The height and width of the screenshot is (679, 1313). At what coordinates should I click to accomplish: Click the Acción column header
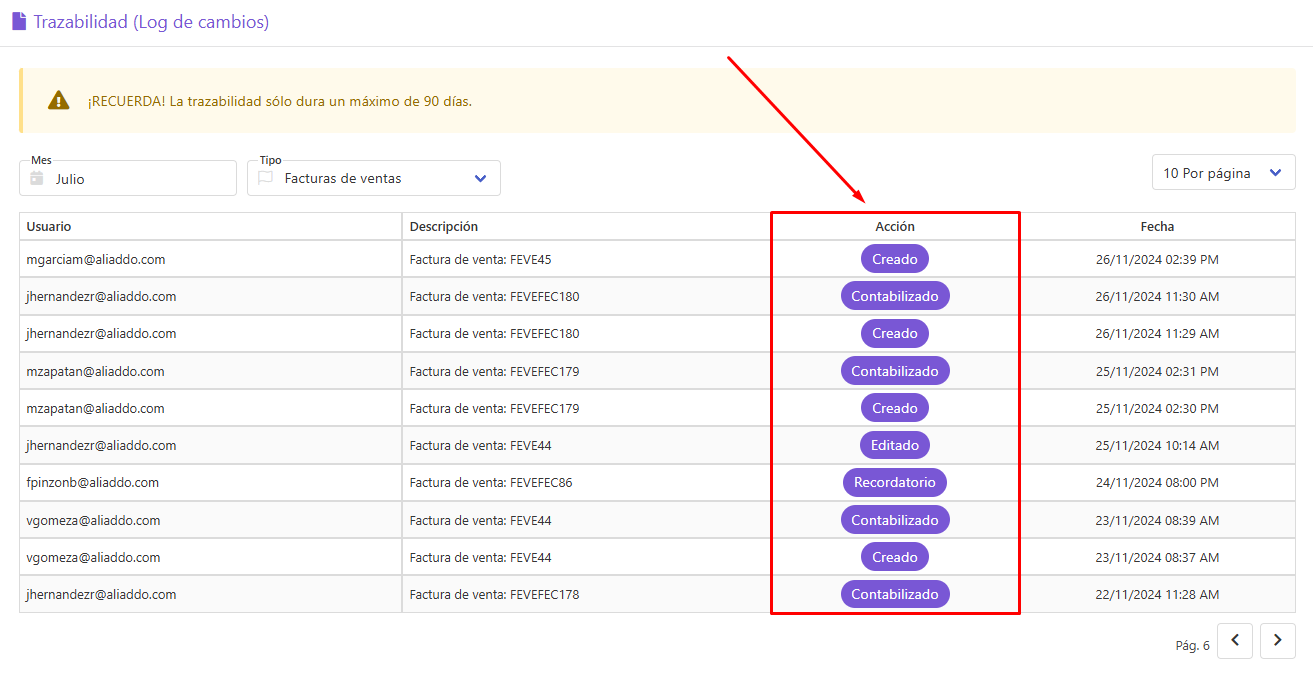(x=895, y=226)
